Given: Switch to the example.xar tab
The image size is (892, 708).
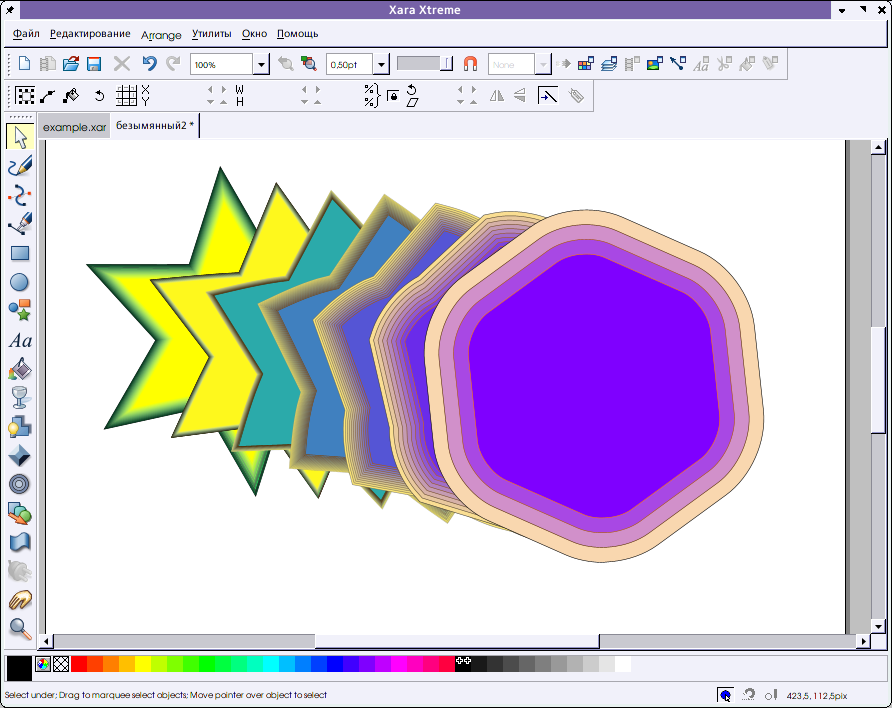Looking at the screenshot, I should pyautogui.click(x=74, y=127).
